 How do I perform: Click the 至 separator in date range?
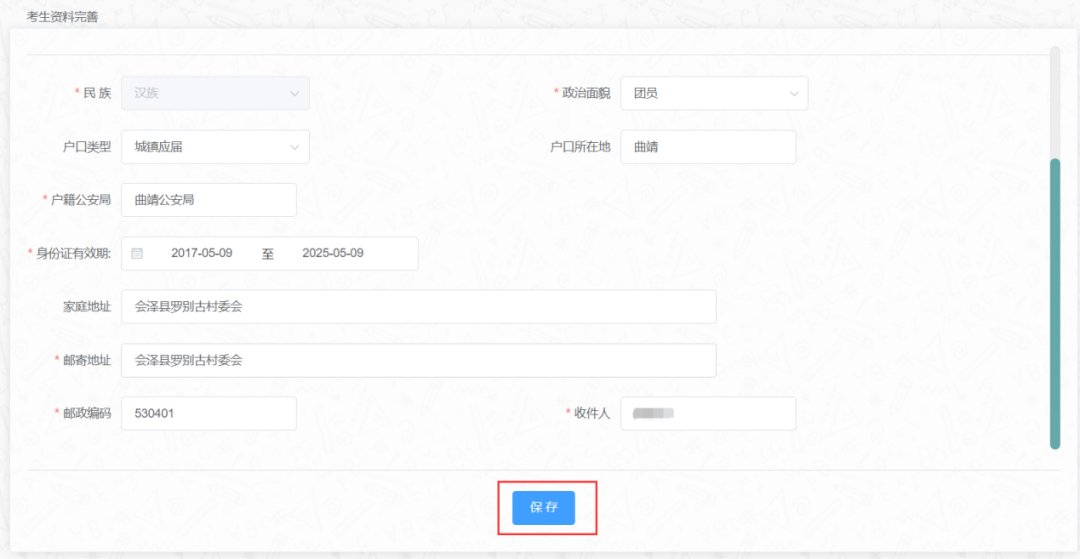[268, 254]
